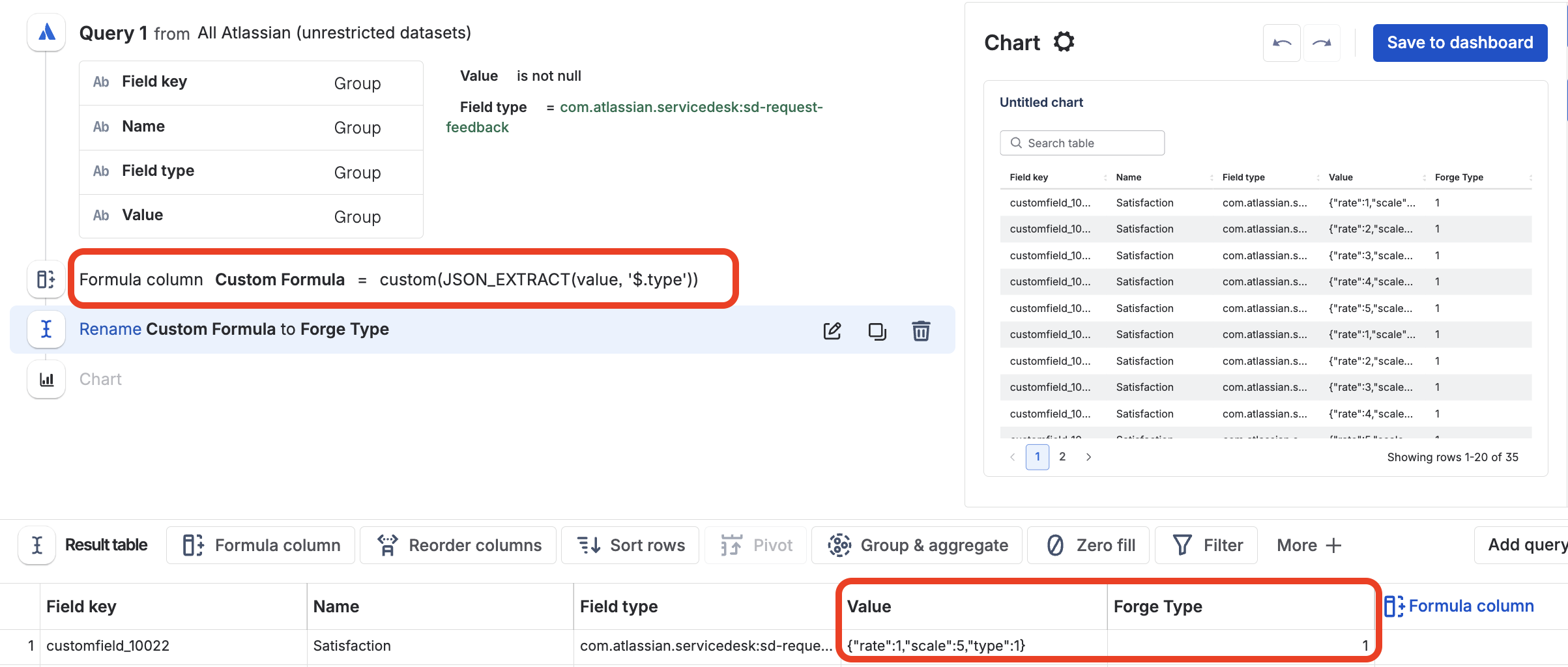Select the Chart step icon
Screen dimensions: 1568x667
tap(46, 379)
